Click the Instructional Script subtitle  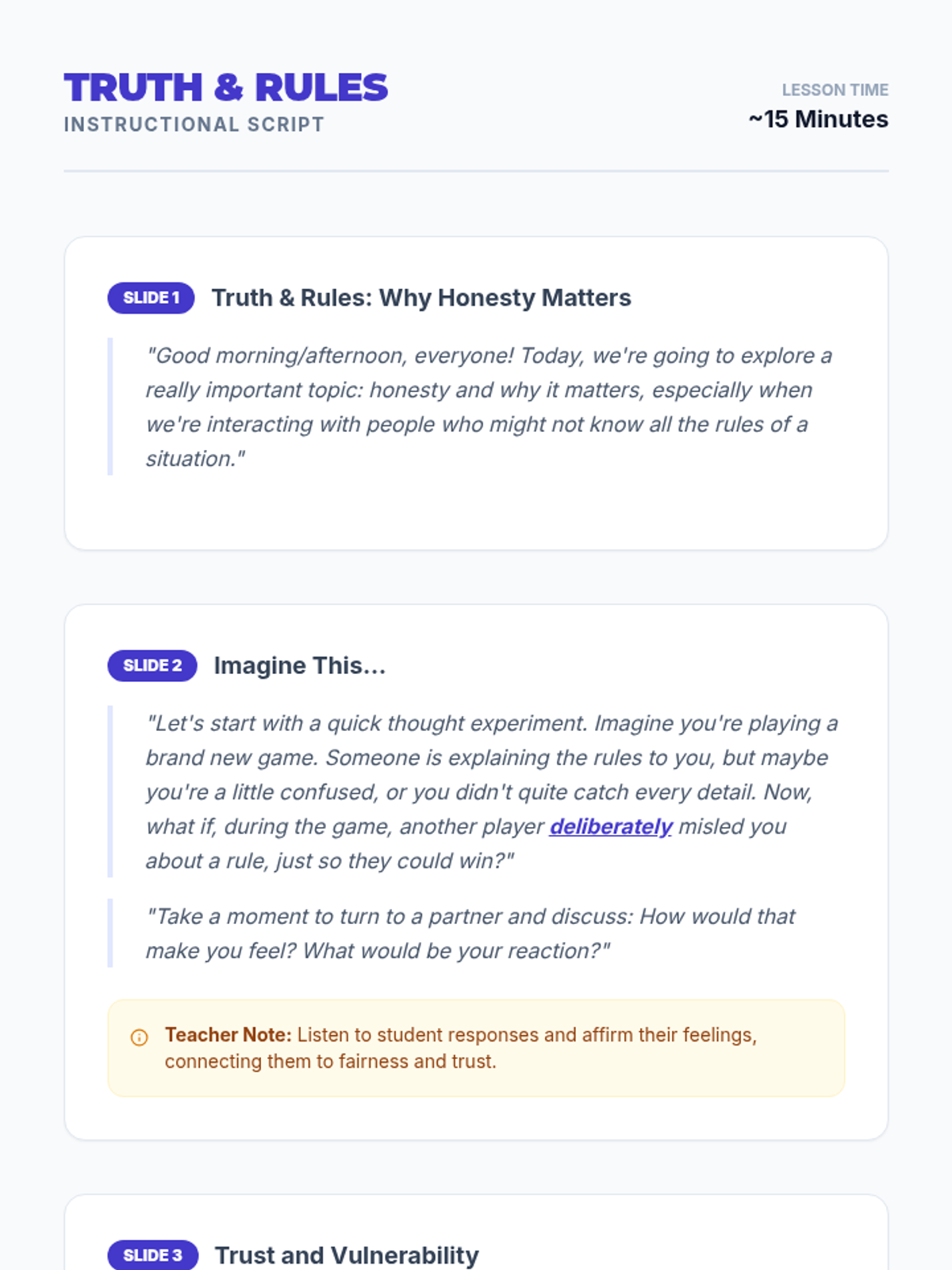tap(194, 125)
